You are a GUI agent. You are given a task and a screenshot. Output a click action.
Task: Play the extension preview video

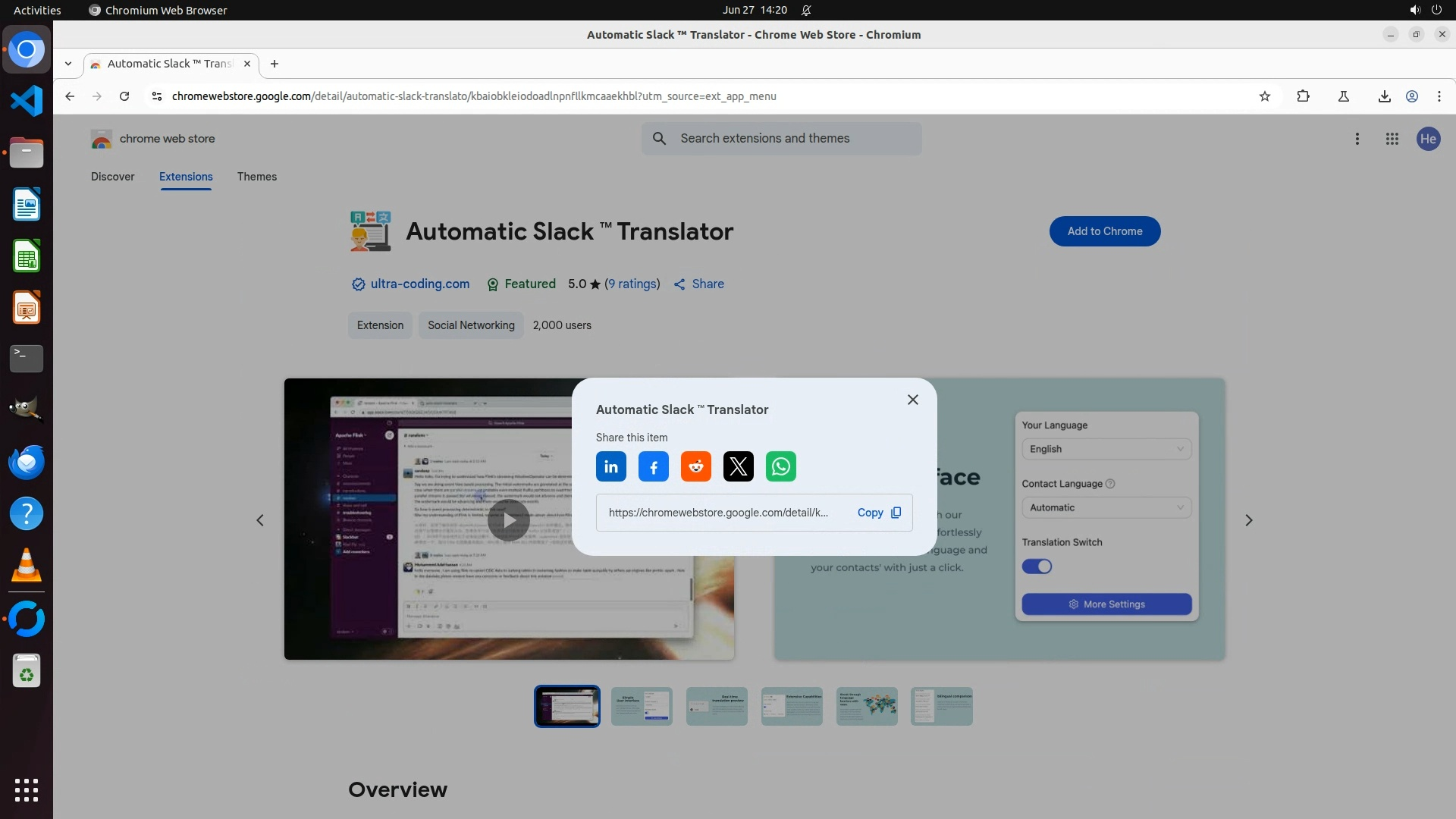pyautogui.click(x=508, y=520)
